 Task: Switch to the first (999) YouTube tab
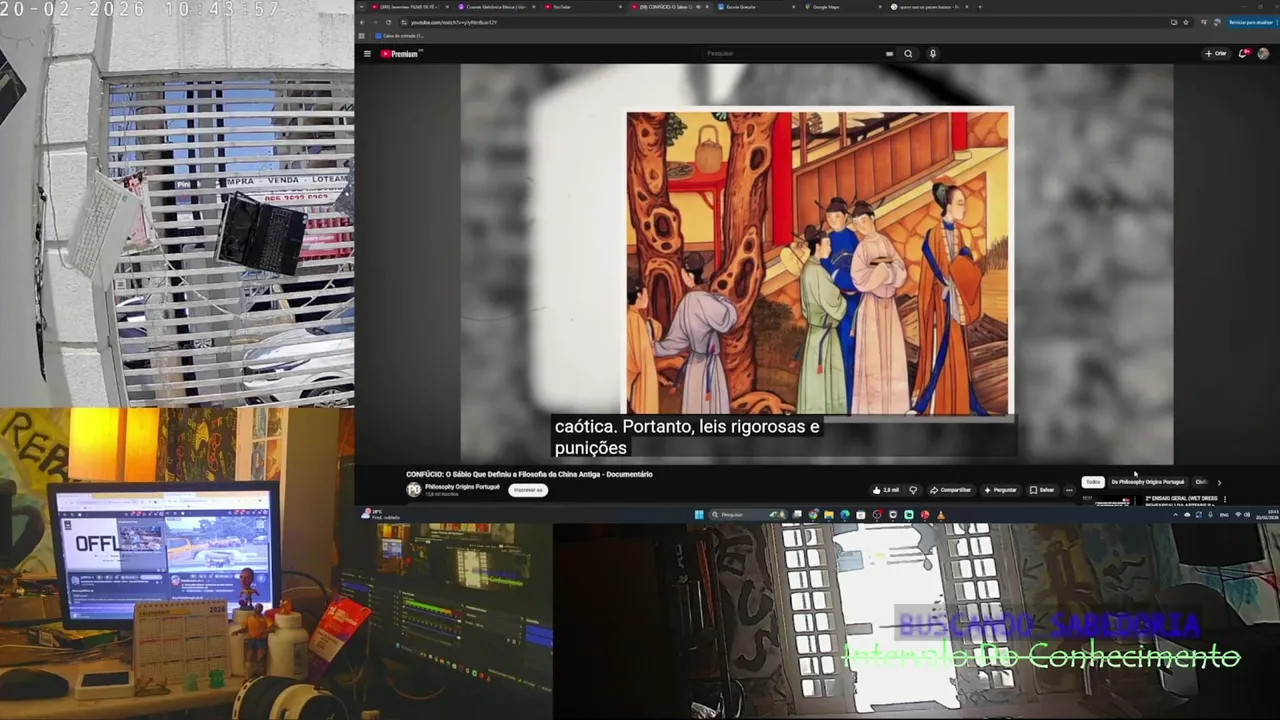click(410, 7)
